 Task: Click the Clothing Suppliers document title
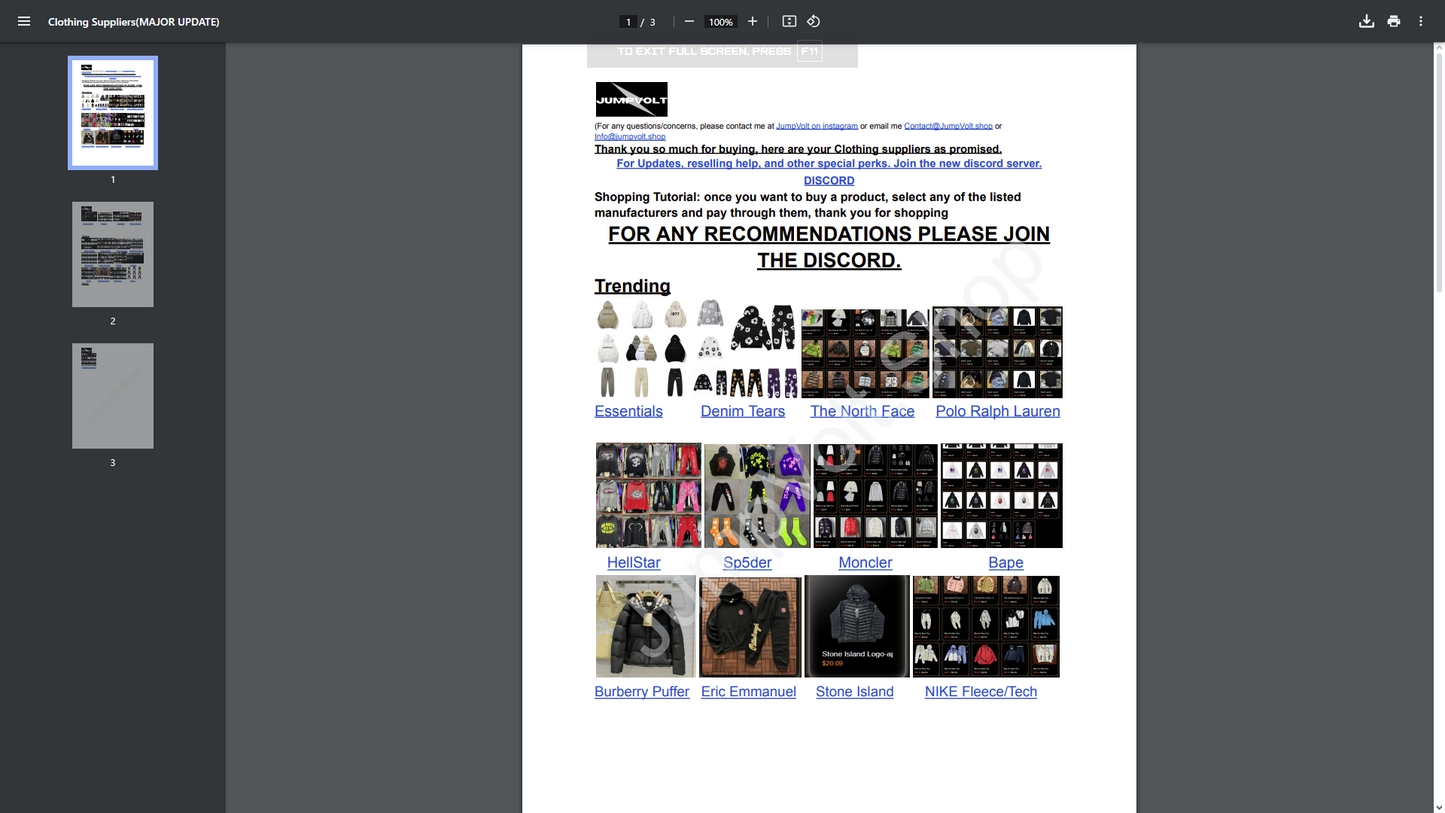point(134,22)
